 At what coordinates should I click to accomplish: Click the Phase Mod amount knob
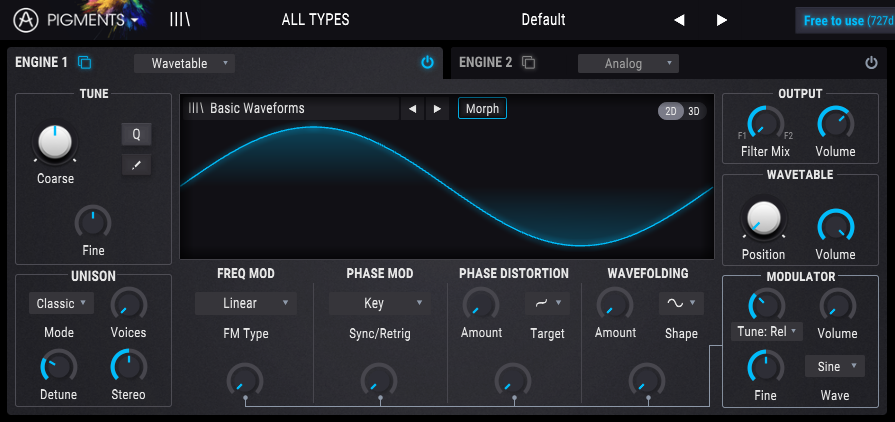(x=379, y=380)
